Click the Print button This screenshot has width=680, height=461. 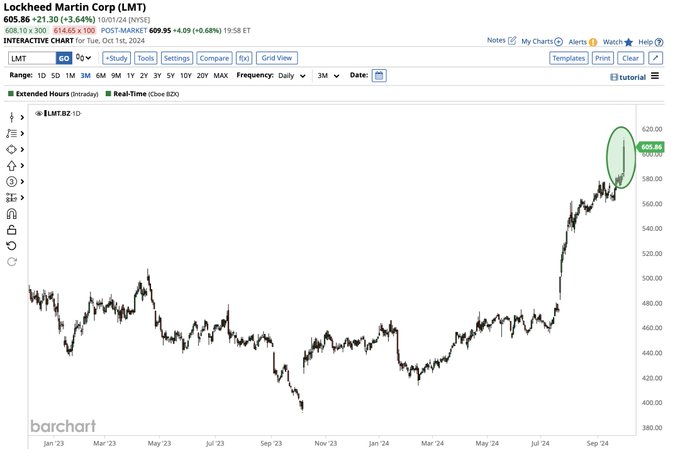coord(603,58)
